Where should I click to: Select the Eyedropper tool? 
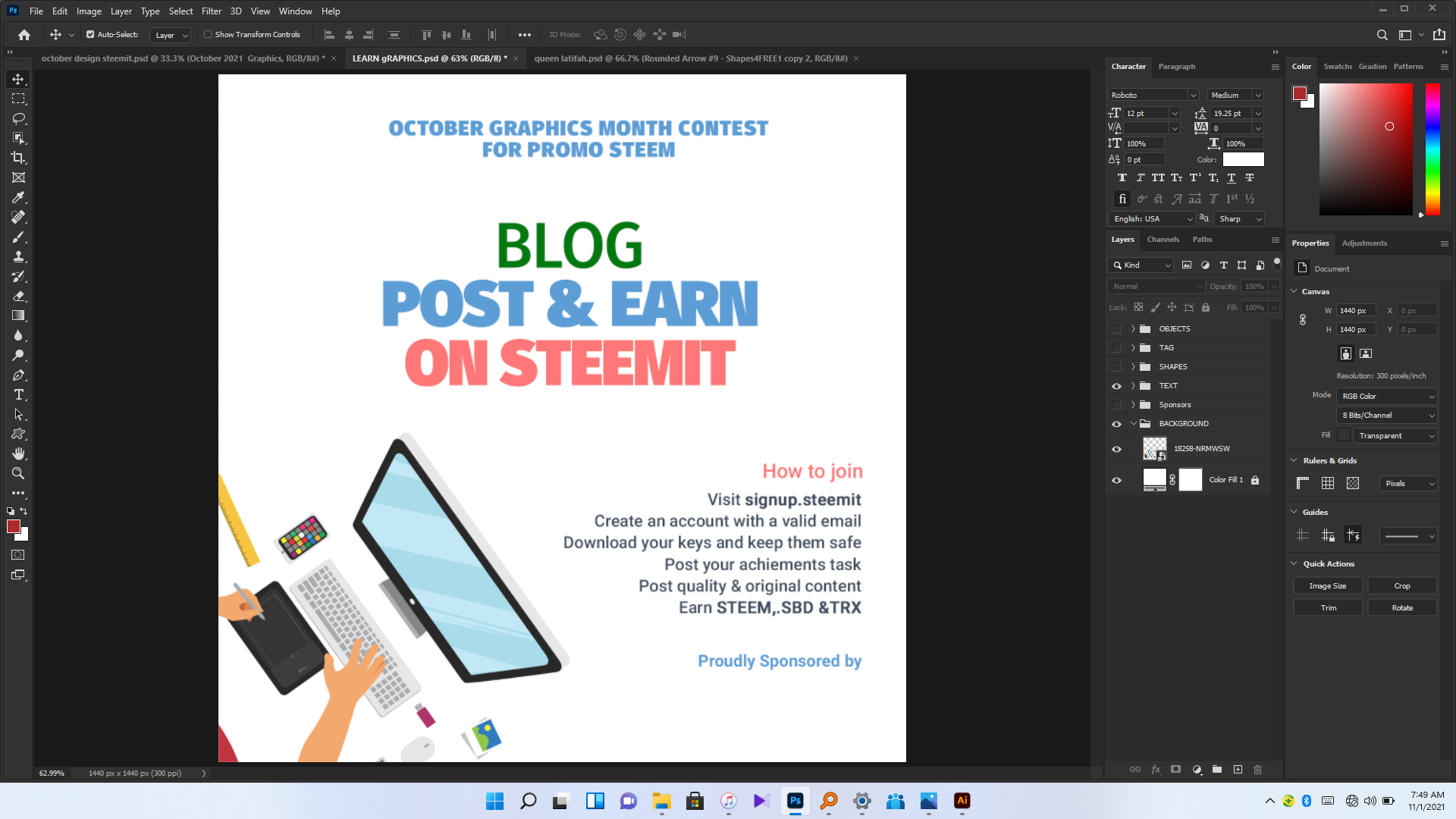point(18,197)
